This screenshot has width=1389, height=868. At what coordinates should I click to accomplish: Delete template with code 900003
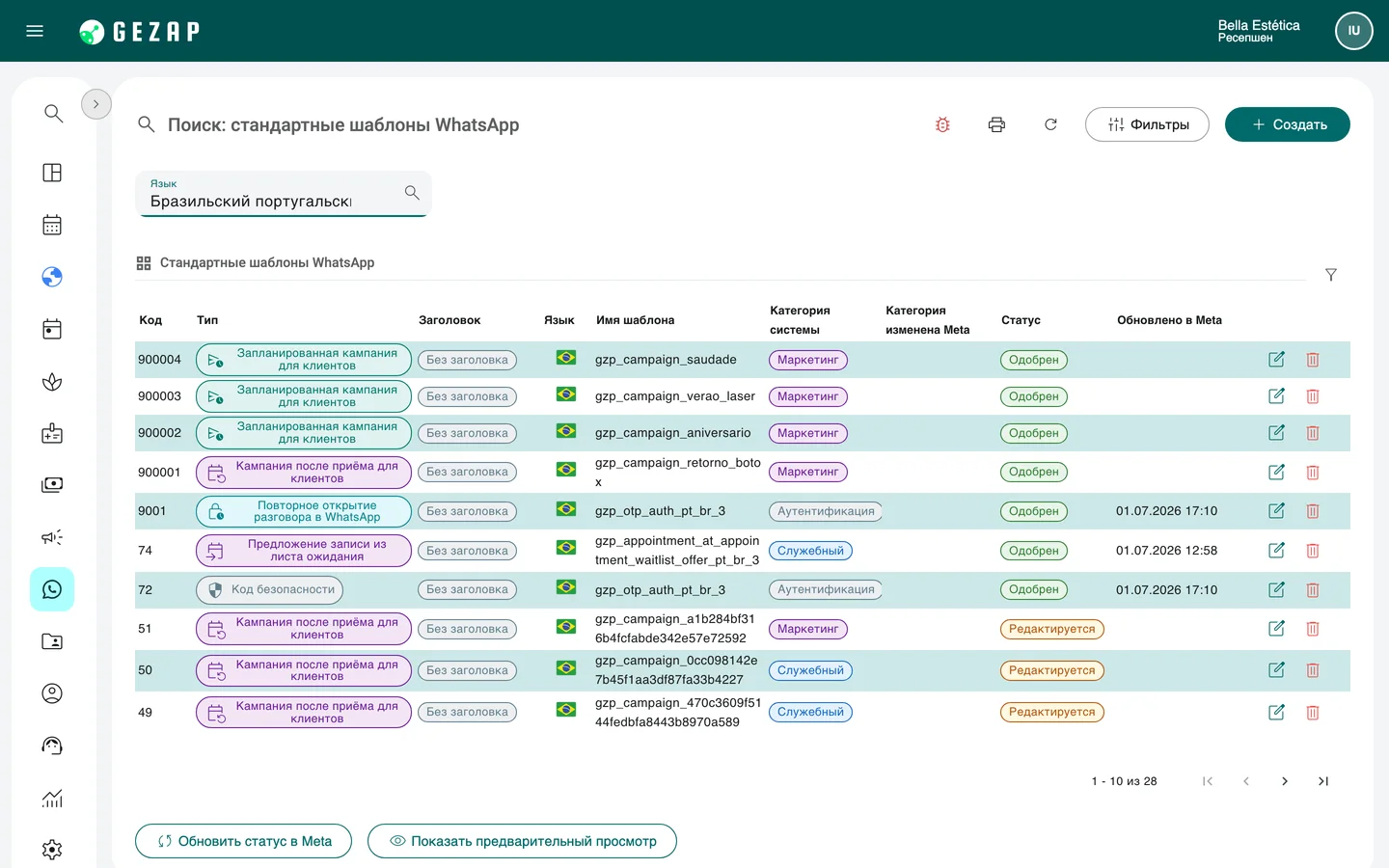[x=1313, y=396]
